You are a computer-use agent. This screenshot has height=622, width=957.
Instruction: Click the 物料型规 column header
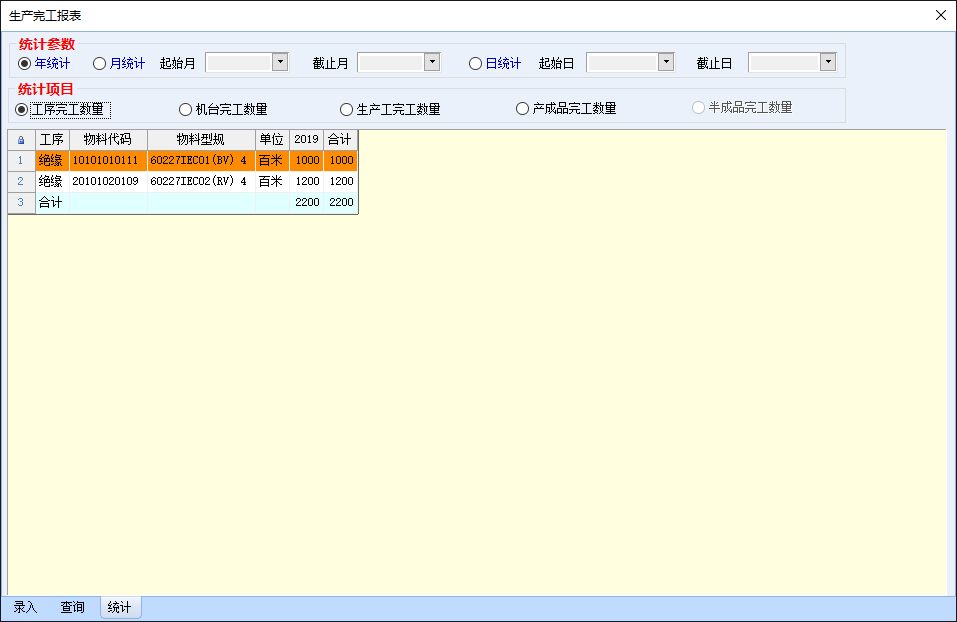coord(201,140)
